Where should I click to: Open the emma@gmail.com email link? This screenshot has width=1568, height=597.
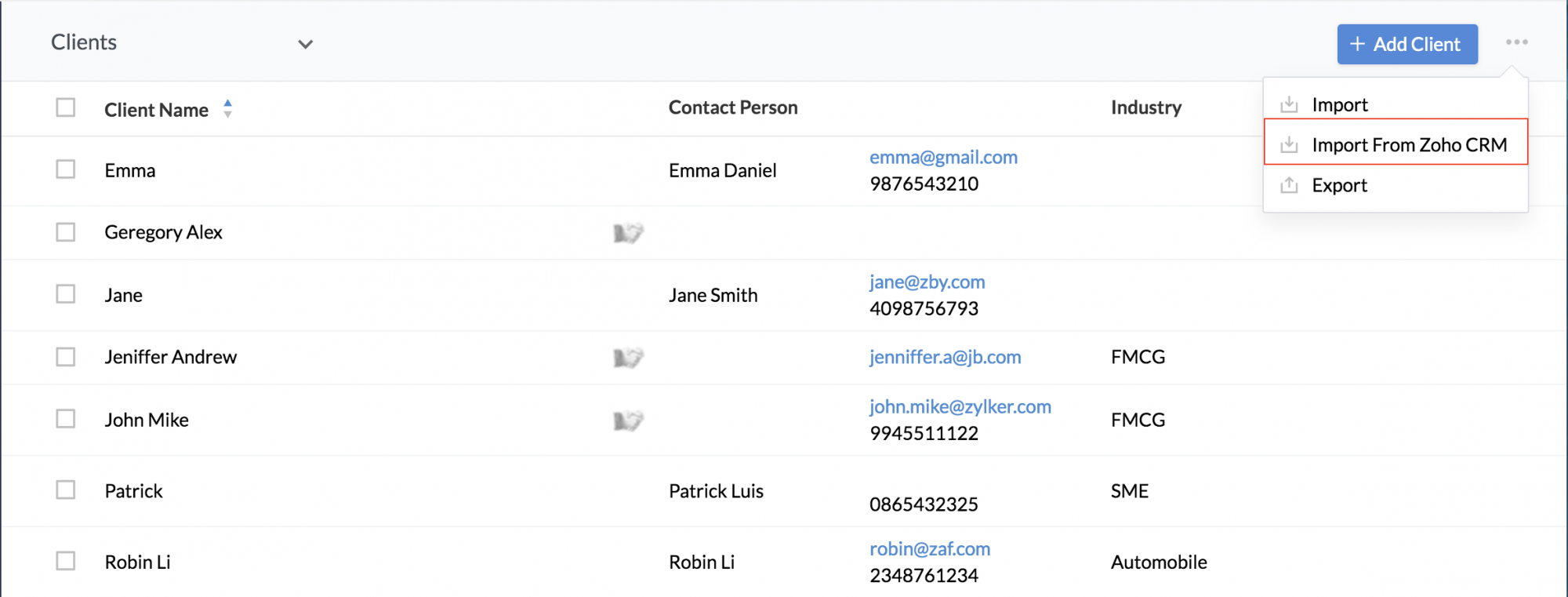[x=943, y=157]
